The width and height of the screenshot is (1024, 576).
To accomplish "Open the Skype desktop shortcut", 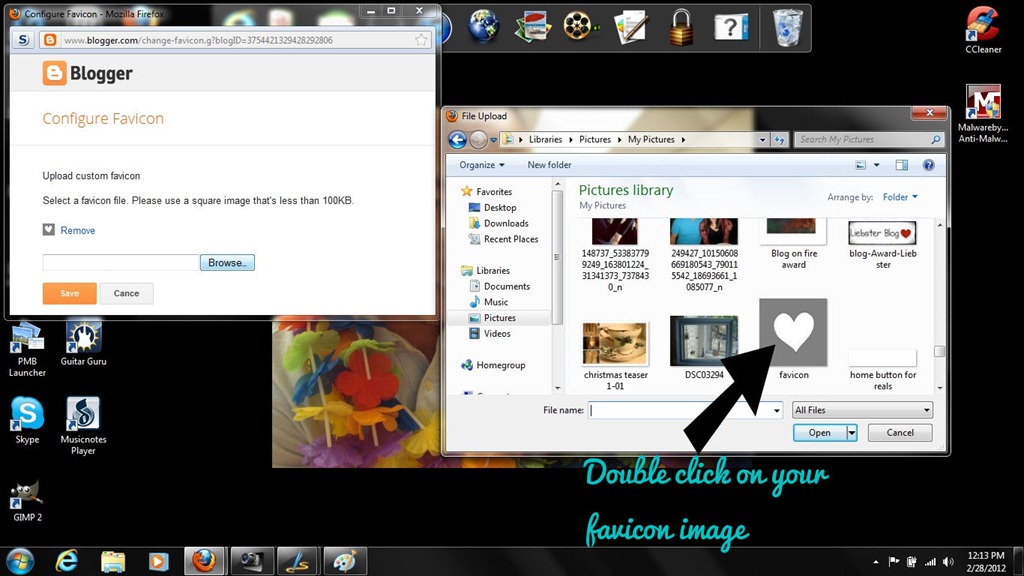I will [27, 420].
